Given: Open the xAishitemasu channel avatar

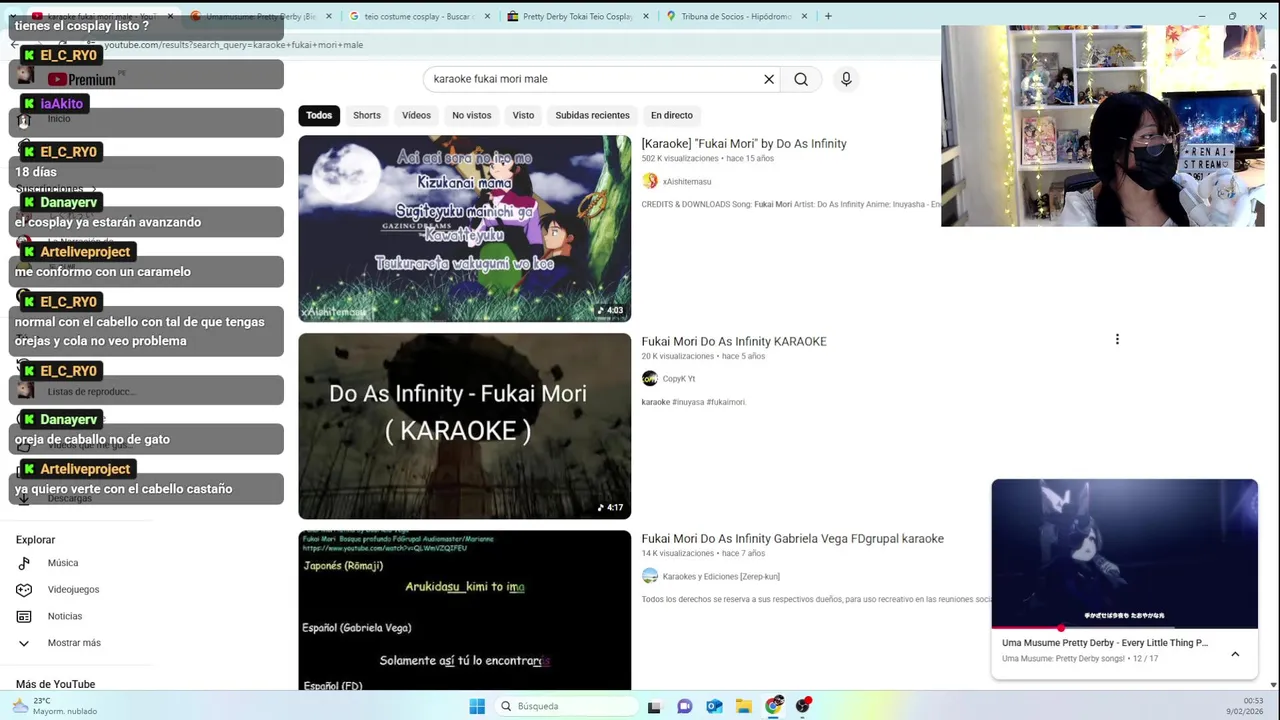Looking at the screenshot, I should click(x=650, y=181).
